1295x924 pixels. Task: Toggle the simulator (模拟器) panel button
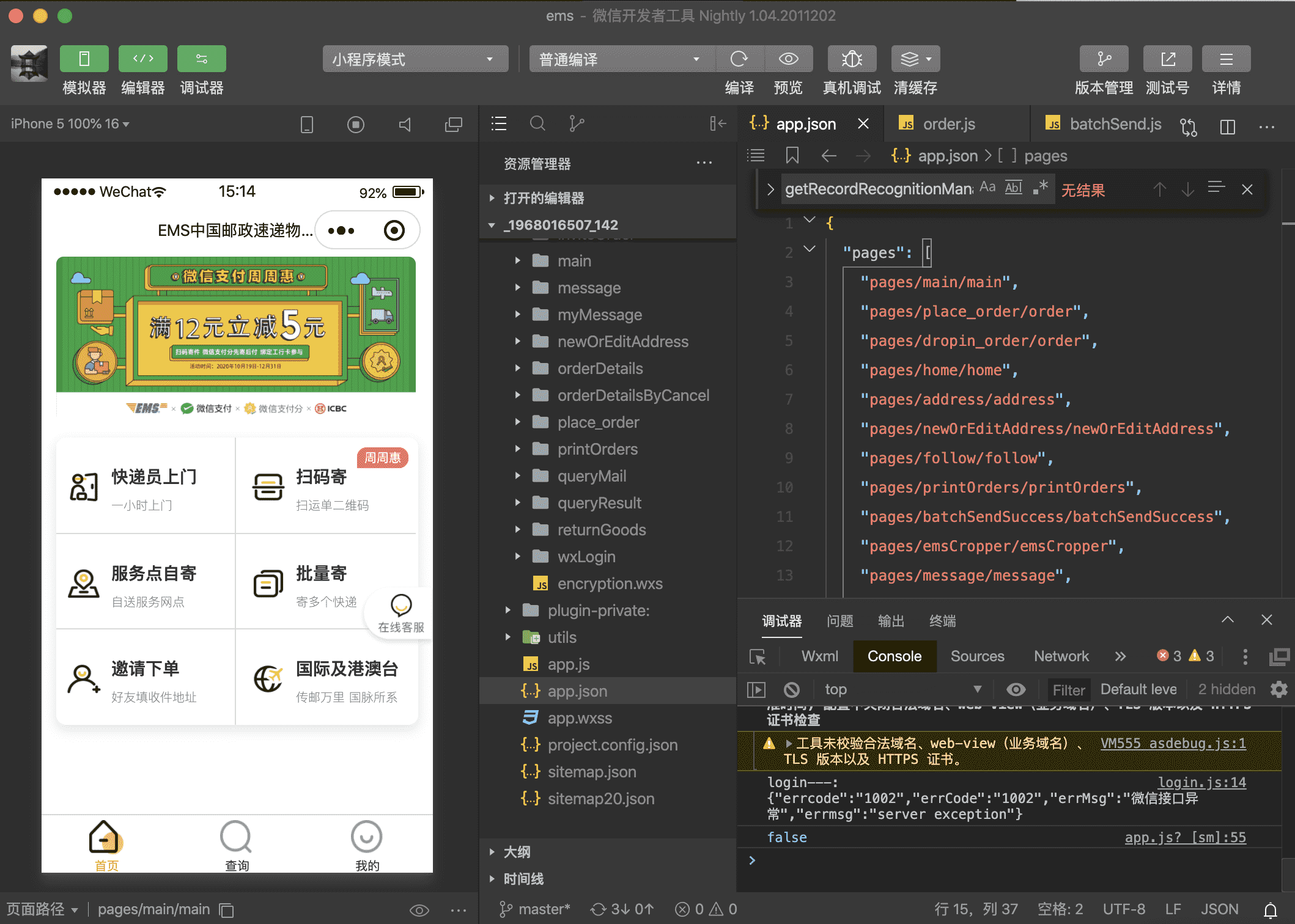(84, 59)
